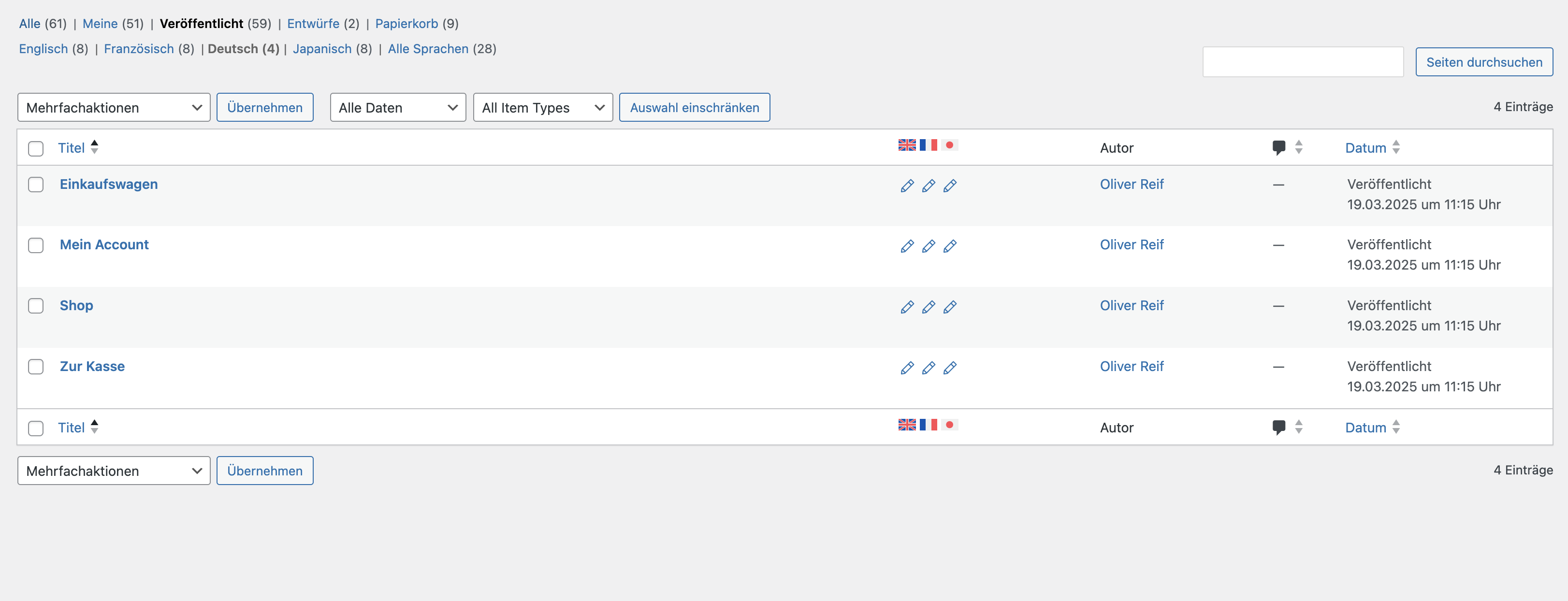Edit Japanese translation of Mein Account
This screenshot has width=1568, height=601.
click(x=950, y=246)
